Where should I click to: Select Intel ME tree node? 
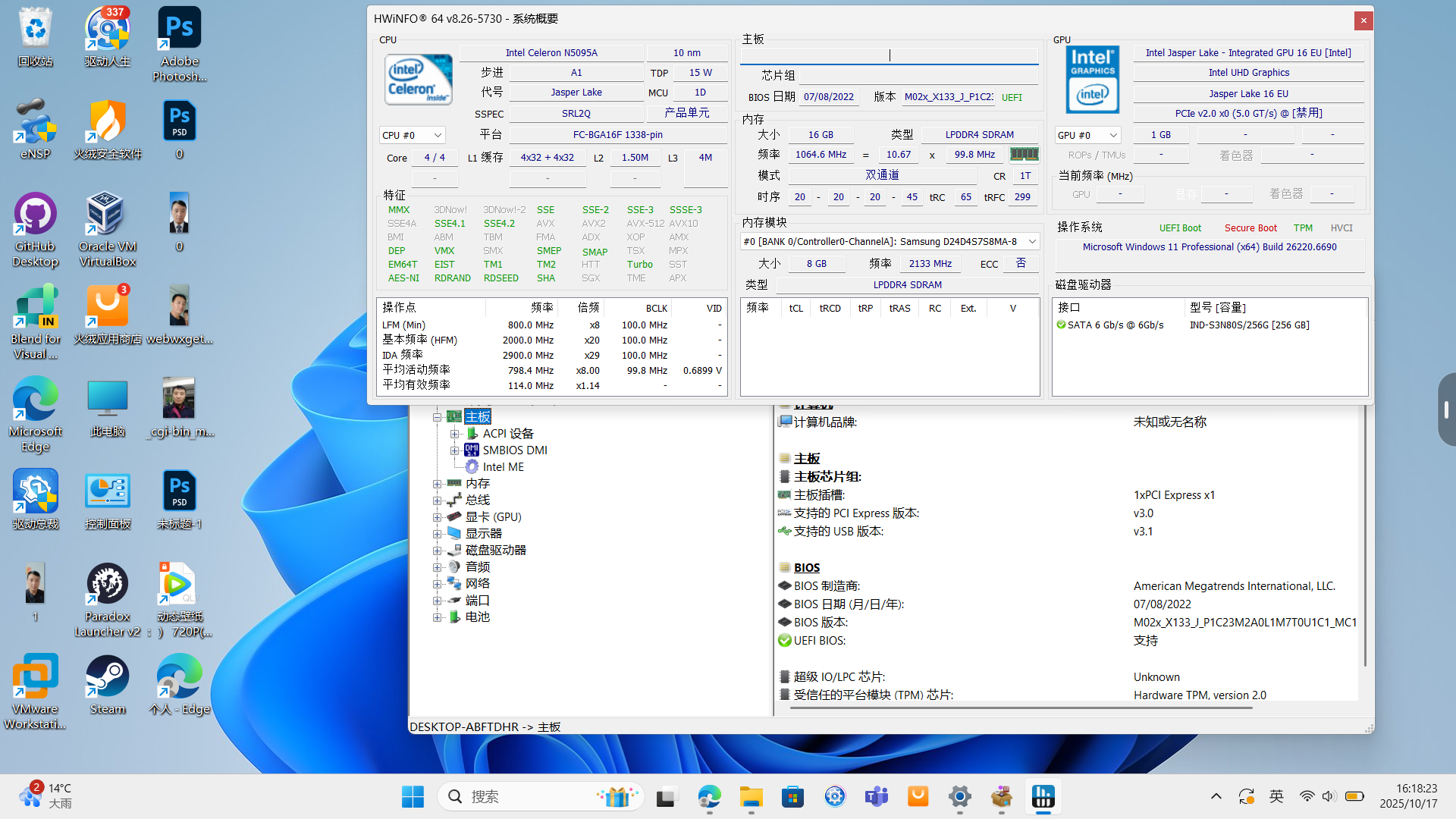coord(503,467)
